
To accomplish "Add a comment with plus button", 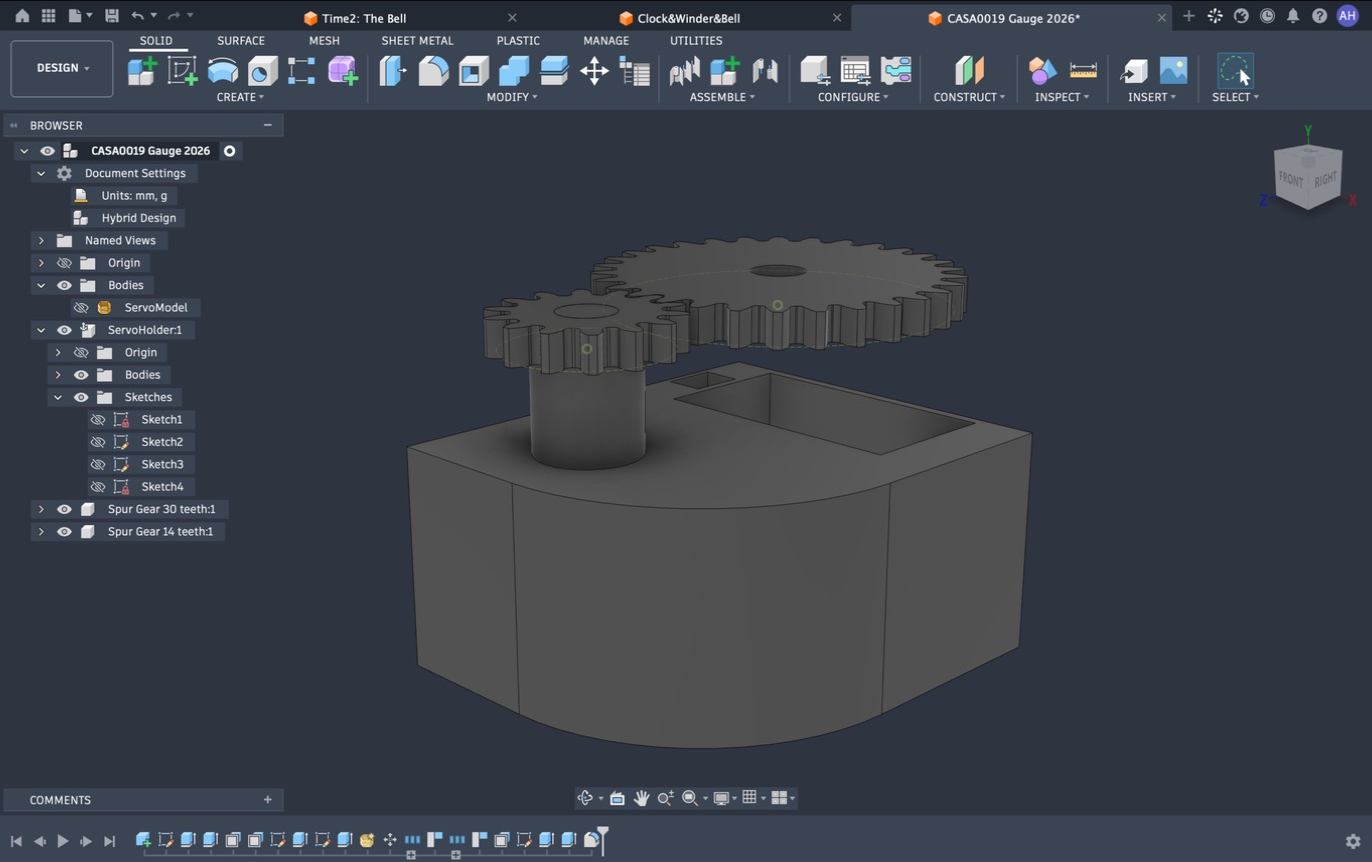I will 267,800.
